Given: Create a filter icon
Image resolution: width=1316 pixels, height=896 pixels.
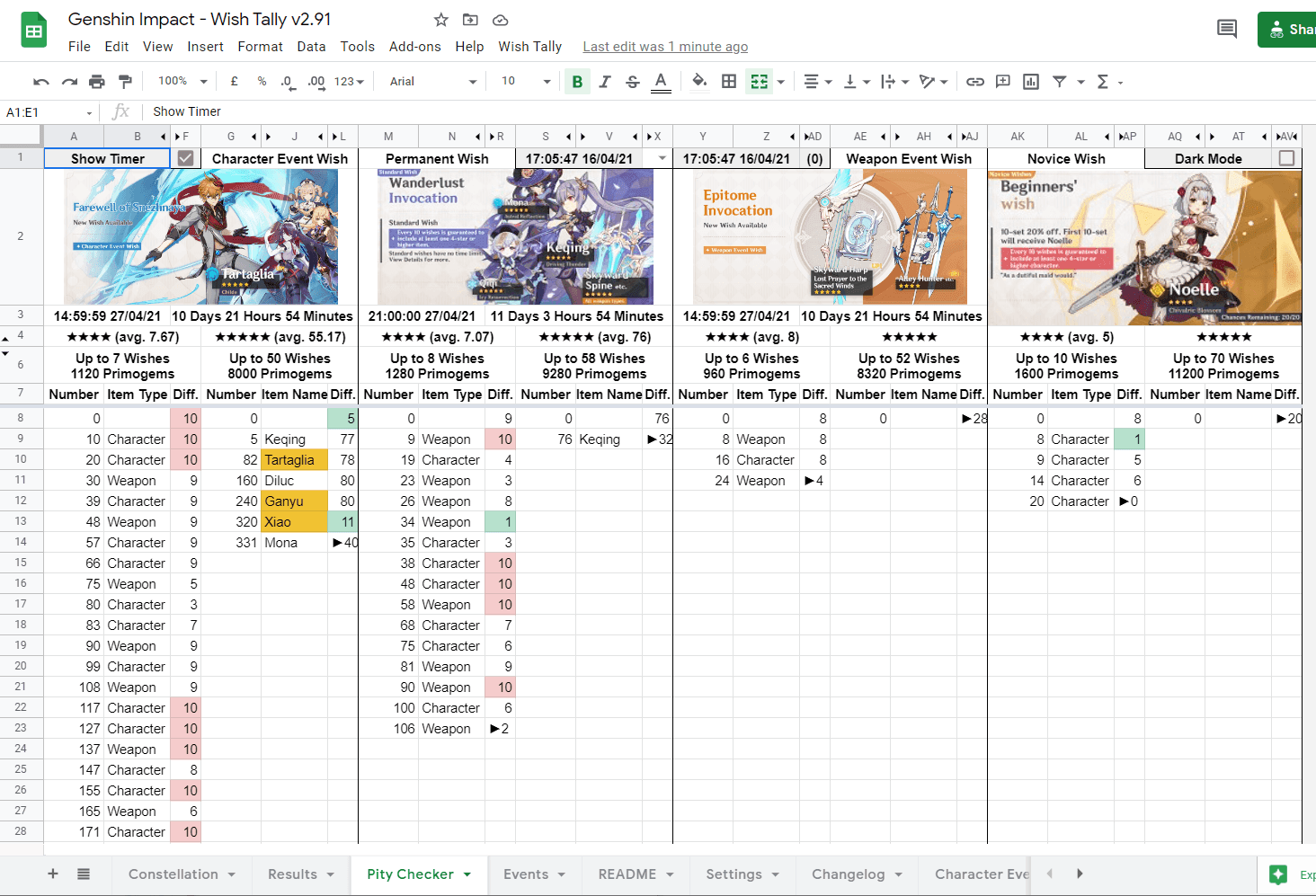Looking at the screenshot, I should [x=1060, y=82].
